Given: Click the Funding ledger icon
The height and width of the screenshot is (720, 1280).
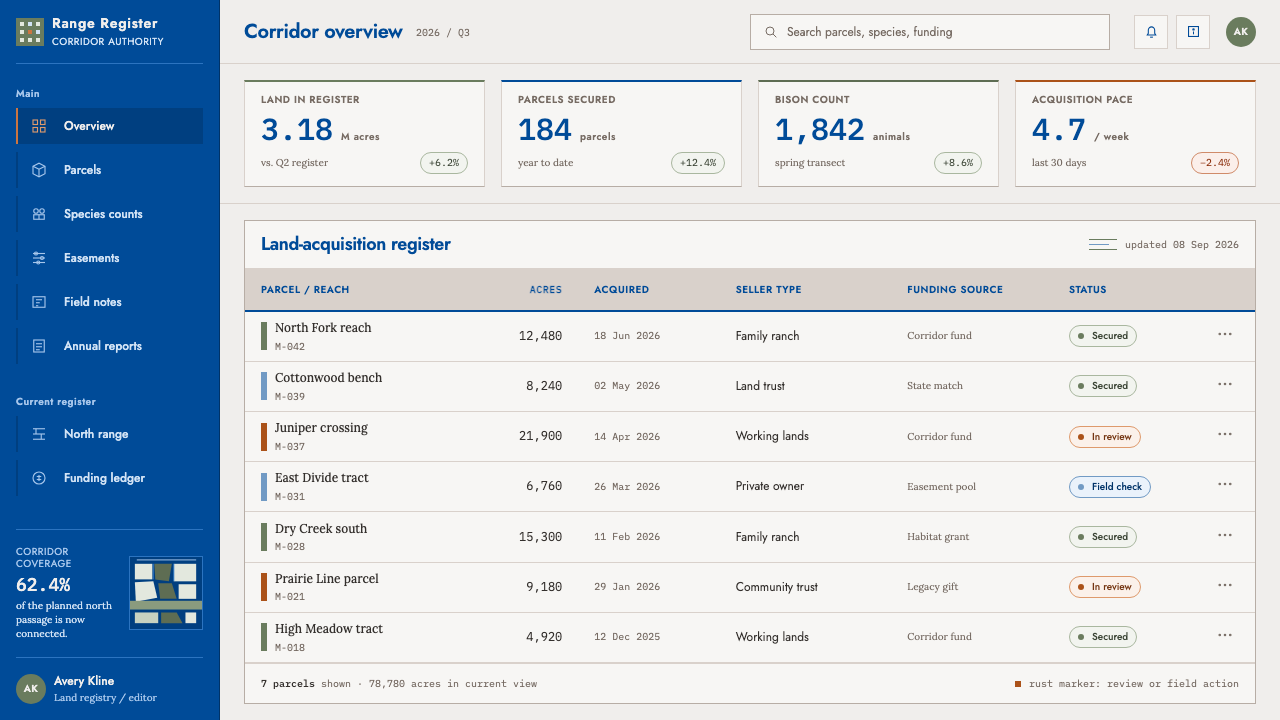Looking at the screenshot, I should tap(39, 478).
